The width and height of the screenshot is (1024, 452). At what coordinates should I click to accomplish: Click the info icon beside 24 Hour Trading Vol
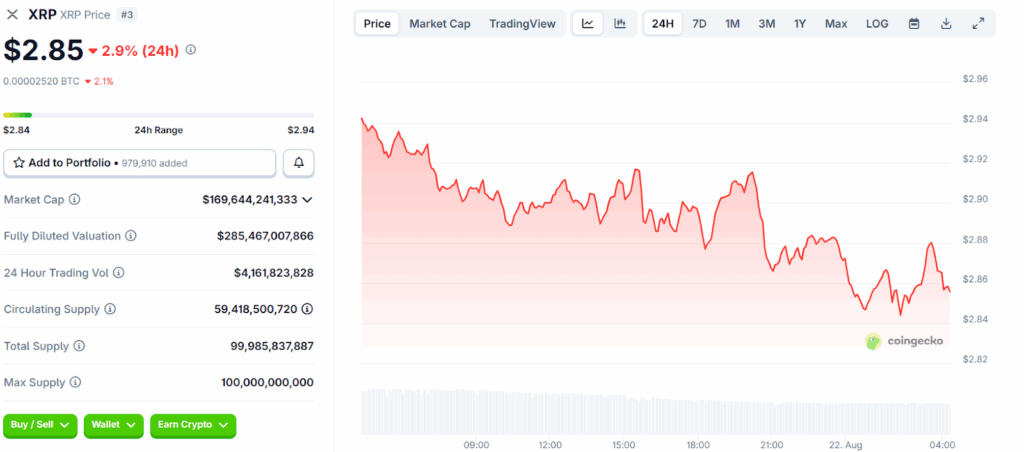click(118, 272)
